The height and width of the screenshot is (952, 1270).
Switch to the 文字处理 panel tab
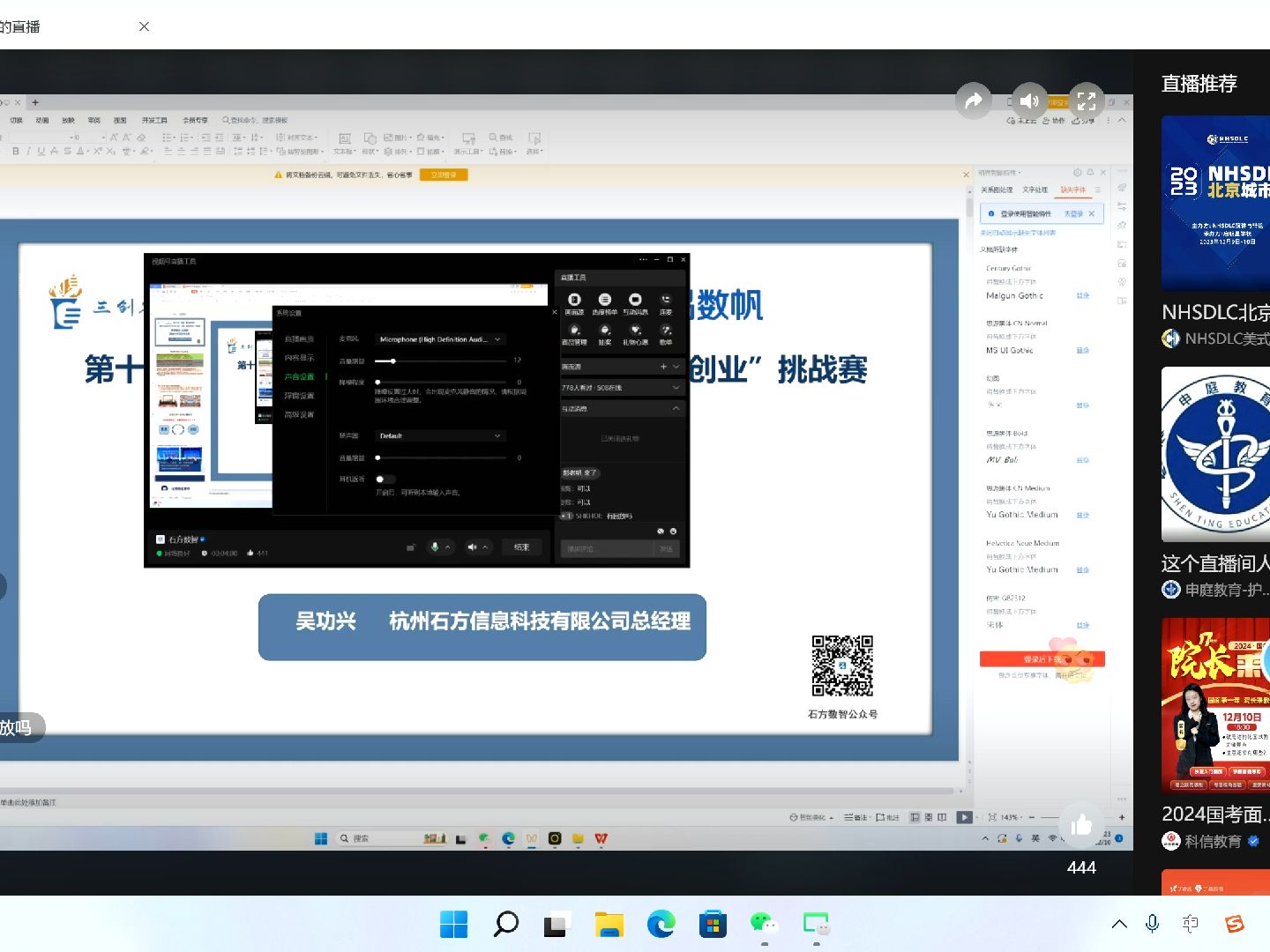click(1035, 190)
